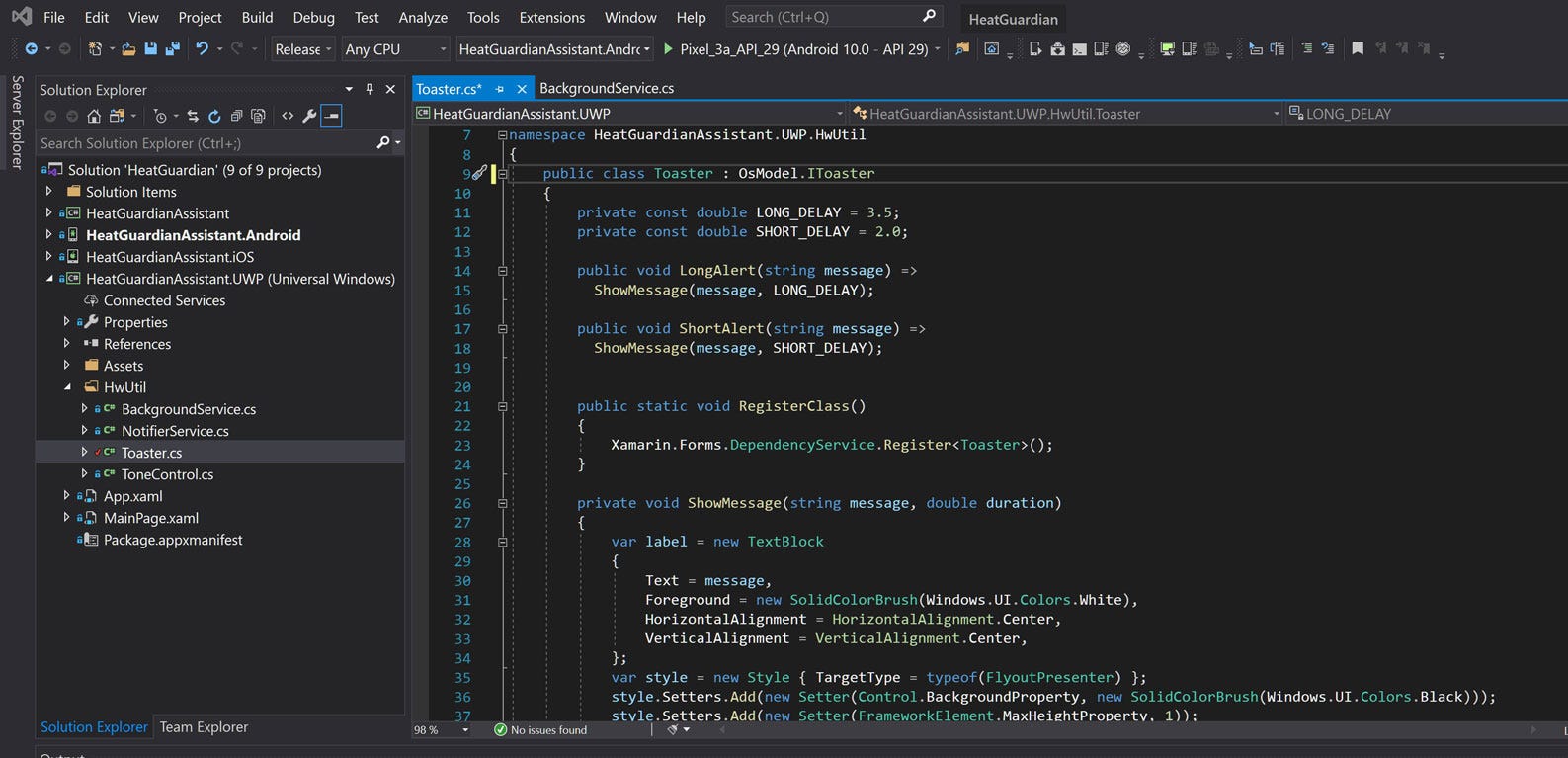
Task: Open the File menu
Action: pos(54,17)
